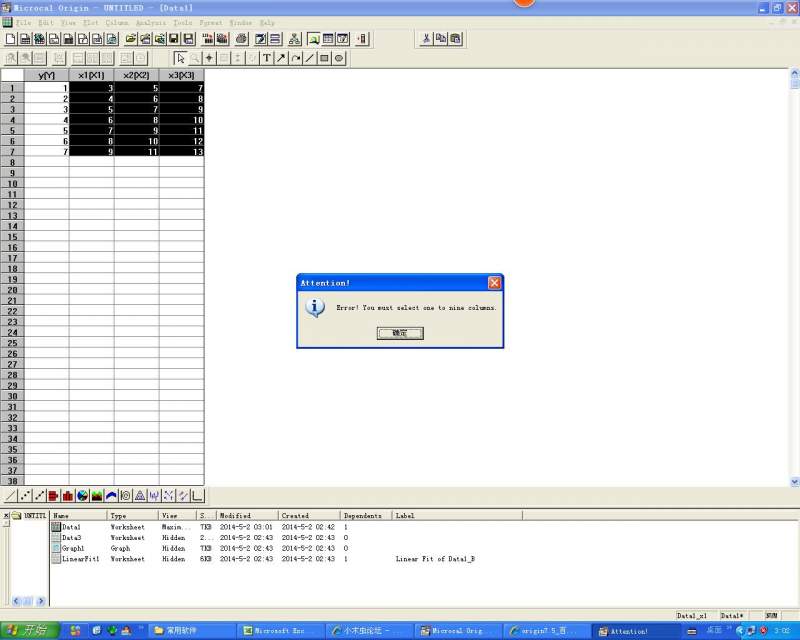The image size is (800, 640).
Task: Click Project Explorer folder pane scroll-right arrow
Action: pos(41,601)
